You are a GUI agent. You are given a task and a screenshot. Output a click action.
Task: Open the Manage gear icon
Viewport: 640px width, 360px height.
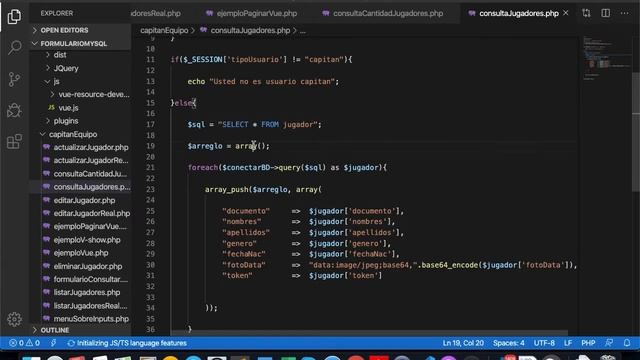point(14,319)
